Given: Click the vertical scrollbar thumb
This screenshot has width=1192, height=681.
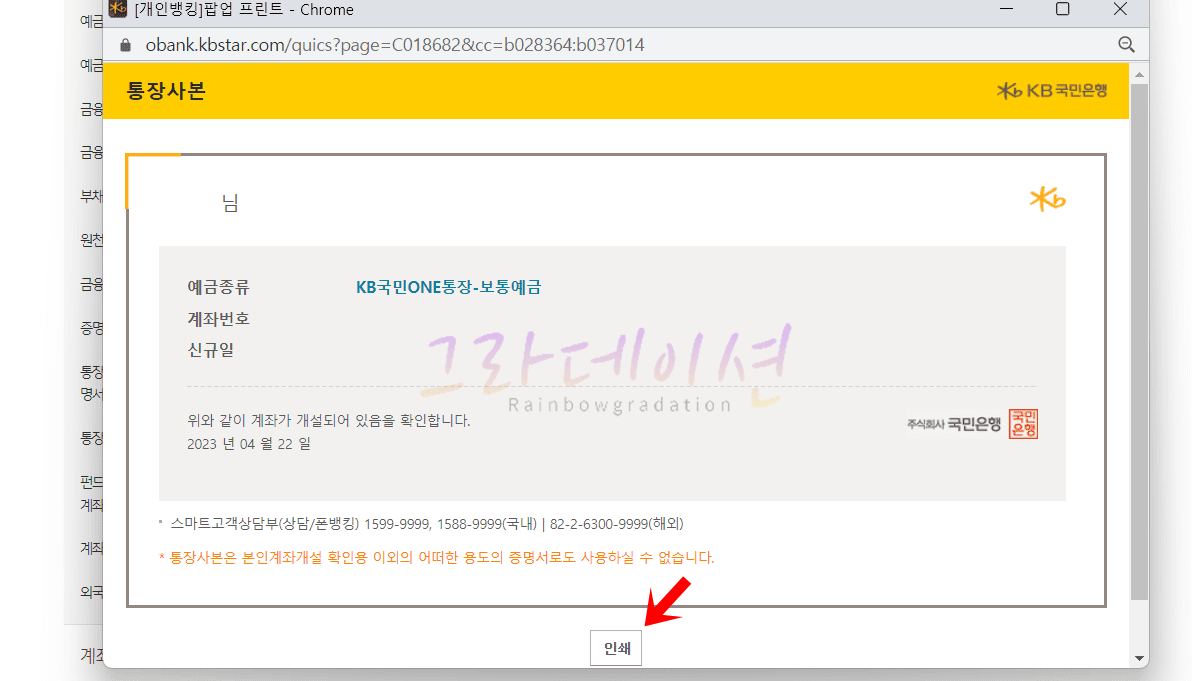Looking at the screenshot, I should (x=1139, y=341).
